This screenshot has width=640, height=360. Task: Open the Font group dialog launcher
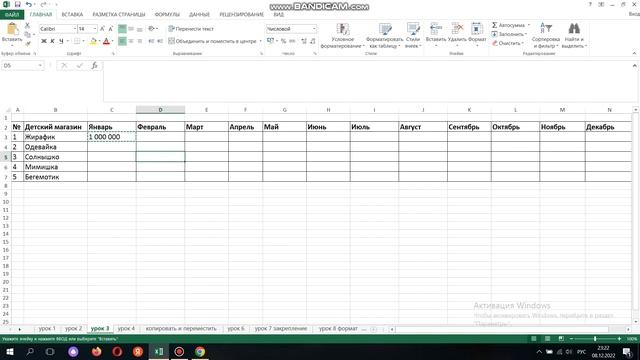(x=113, y=53)
